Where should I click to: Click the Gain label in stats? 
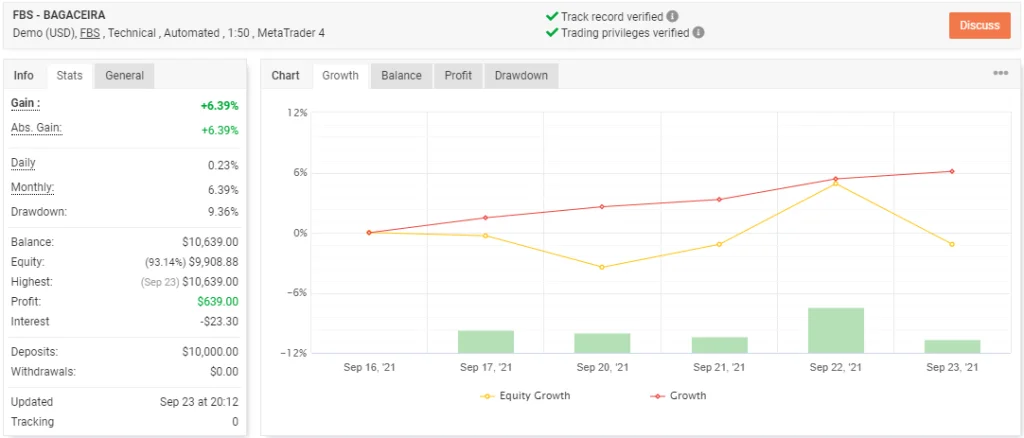pyautogui.click(x=25, y=103)
